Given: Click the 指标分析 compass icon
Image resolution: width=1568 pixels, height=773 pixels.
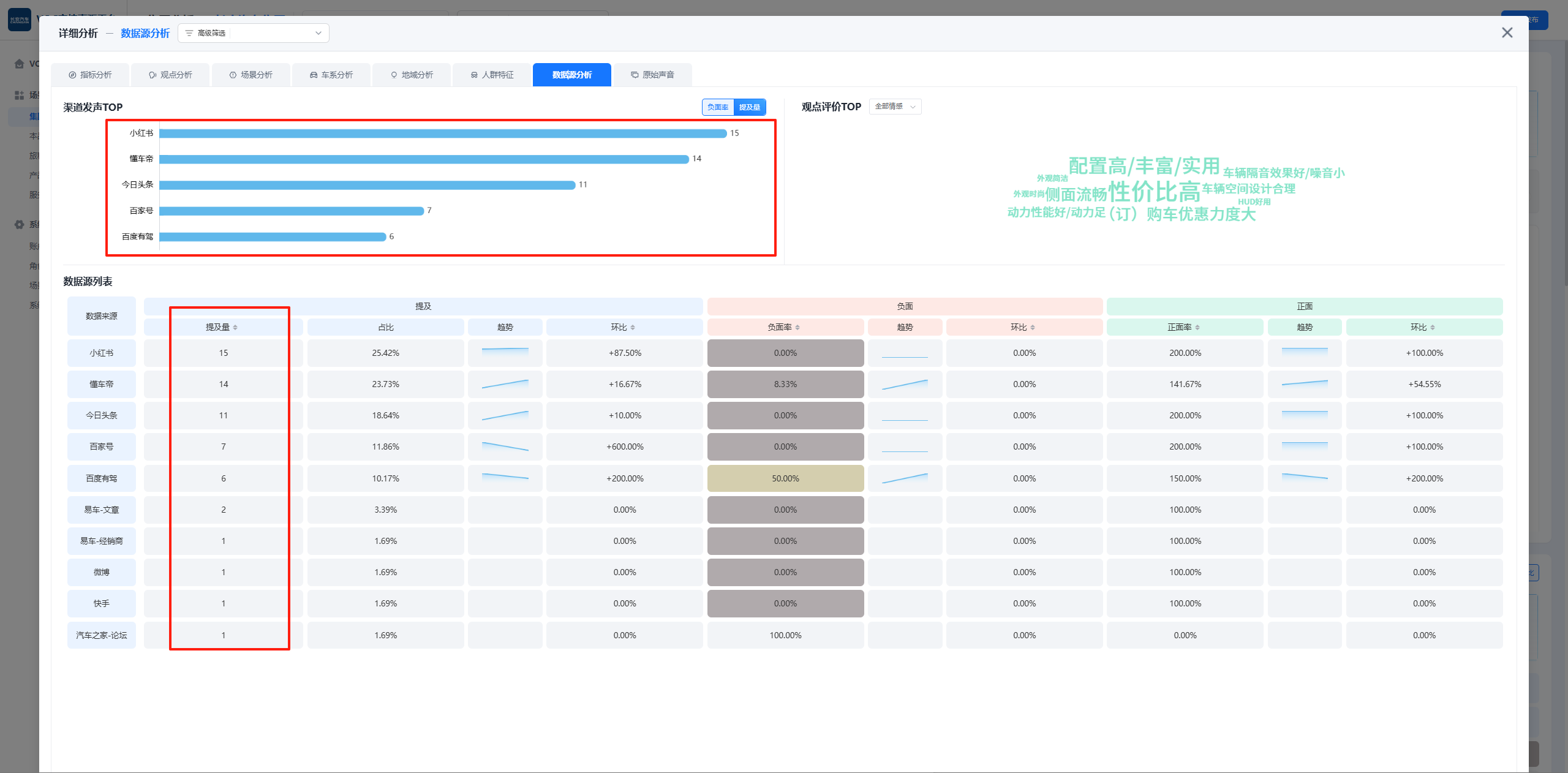Looking at the screenshot, I should click(x=72, y=75).
